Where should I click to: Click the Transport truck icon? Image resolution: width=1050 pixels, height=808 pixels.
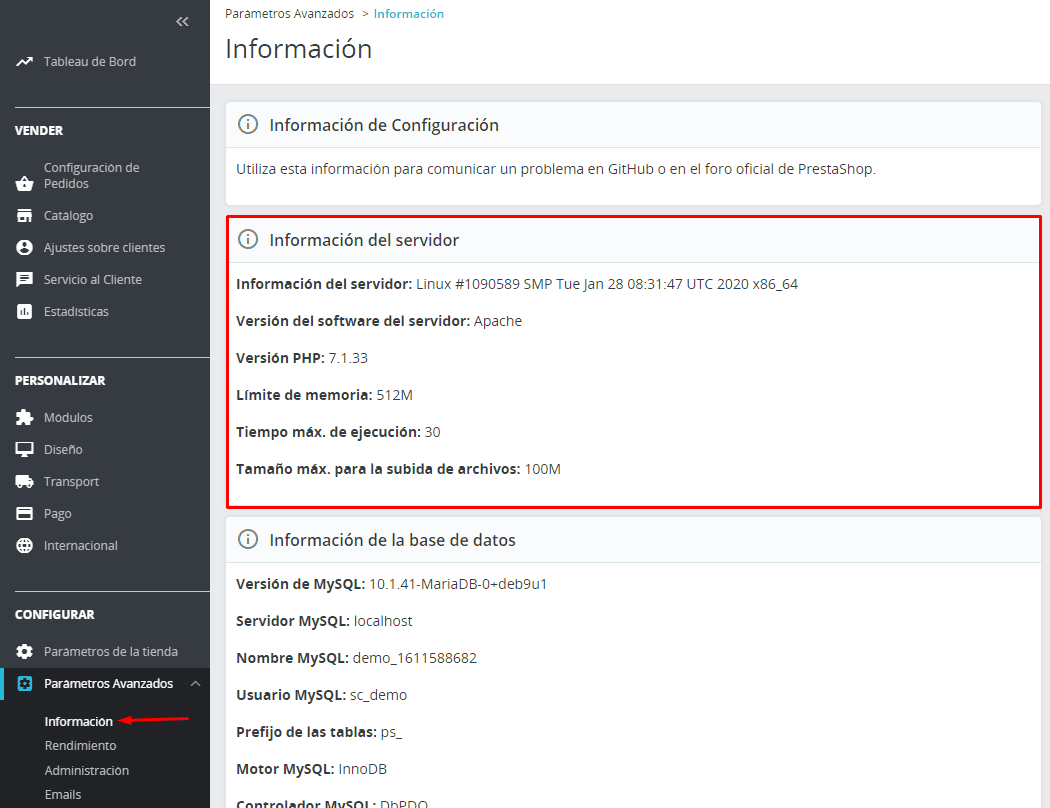(25, 482)
